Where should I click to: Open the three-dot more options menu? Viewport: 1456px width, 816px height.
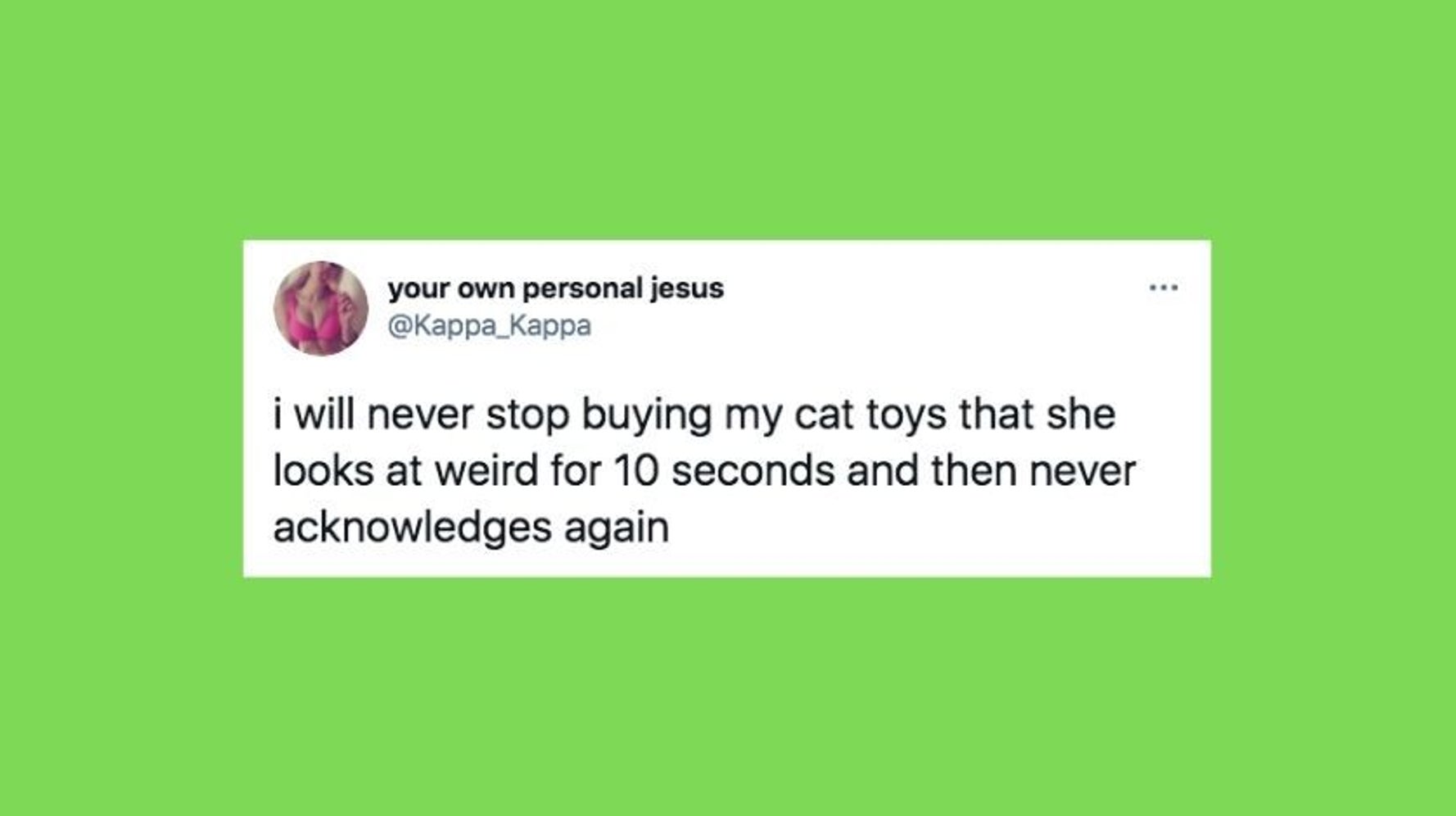click(x=1164, y=288)
